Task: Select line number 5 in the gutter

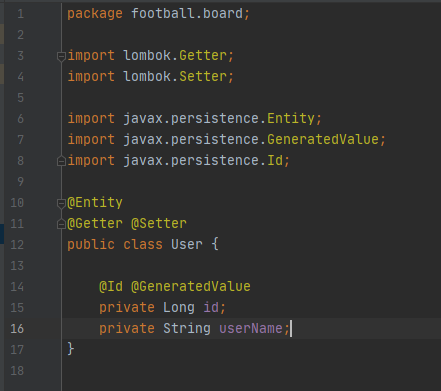Action: 20,98
